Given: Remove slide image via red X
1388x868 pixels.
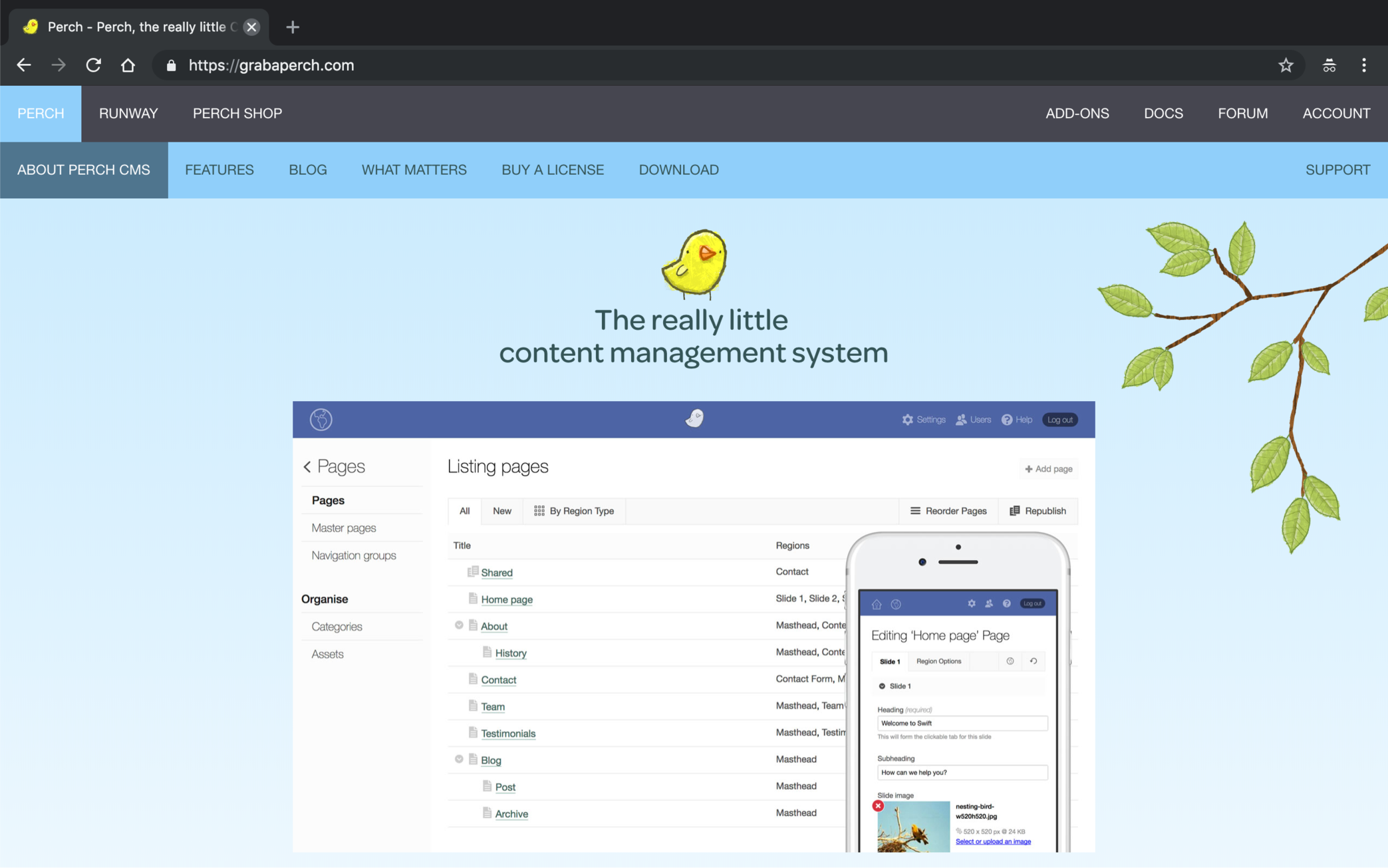Looking at the screenshot, I should [878, 805].
